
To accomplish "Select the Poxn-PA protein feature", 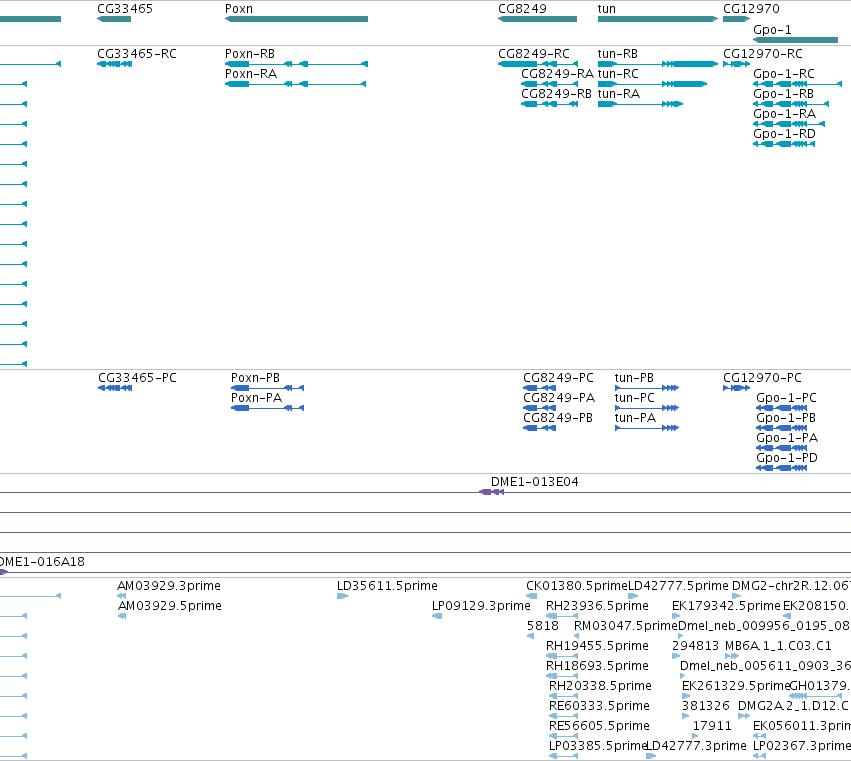I will (267, 408).
